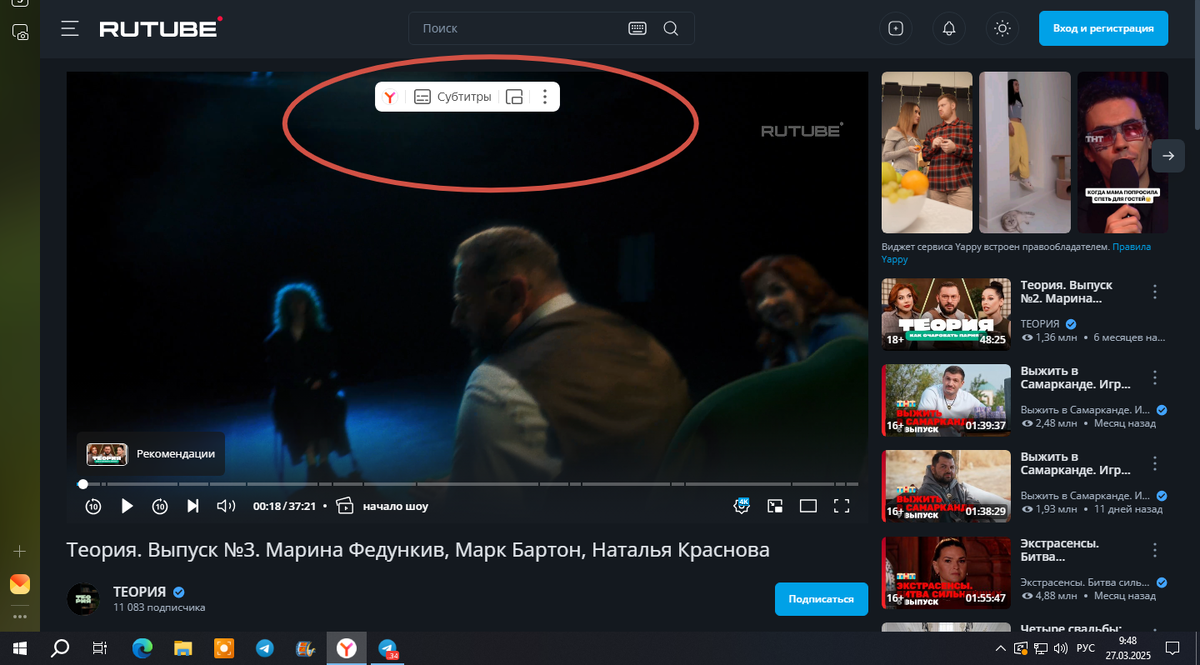Enable Субтитры in the overlay toolbar
1200x665 pixels.
[x=453, y=97]
